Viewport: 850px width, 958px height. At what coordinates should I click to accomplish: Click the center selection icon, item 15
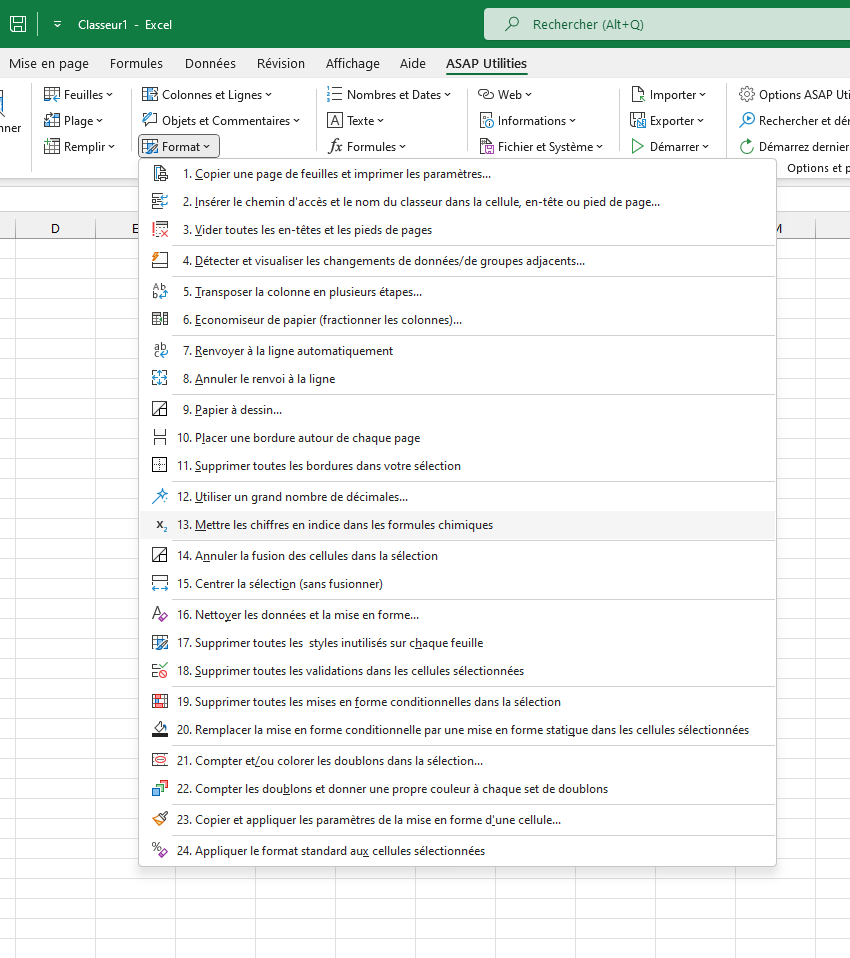(x=160, y=583)
